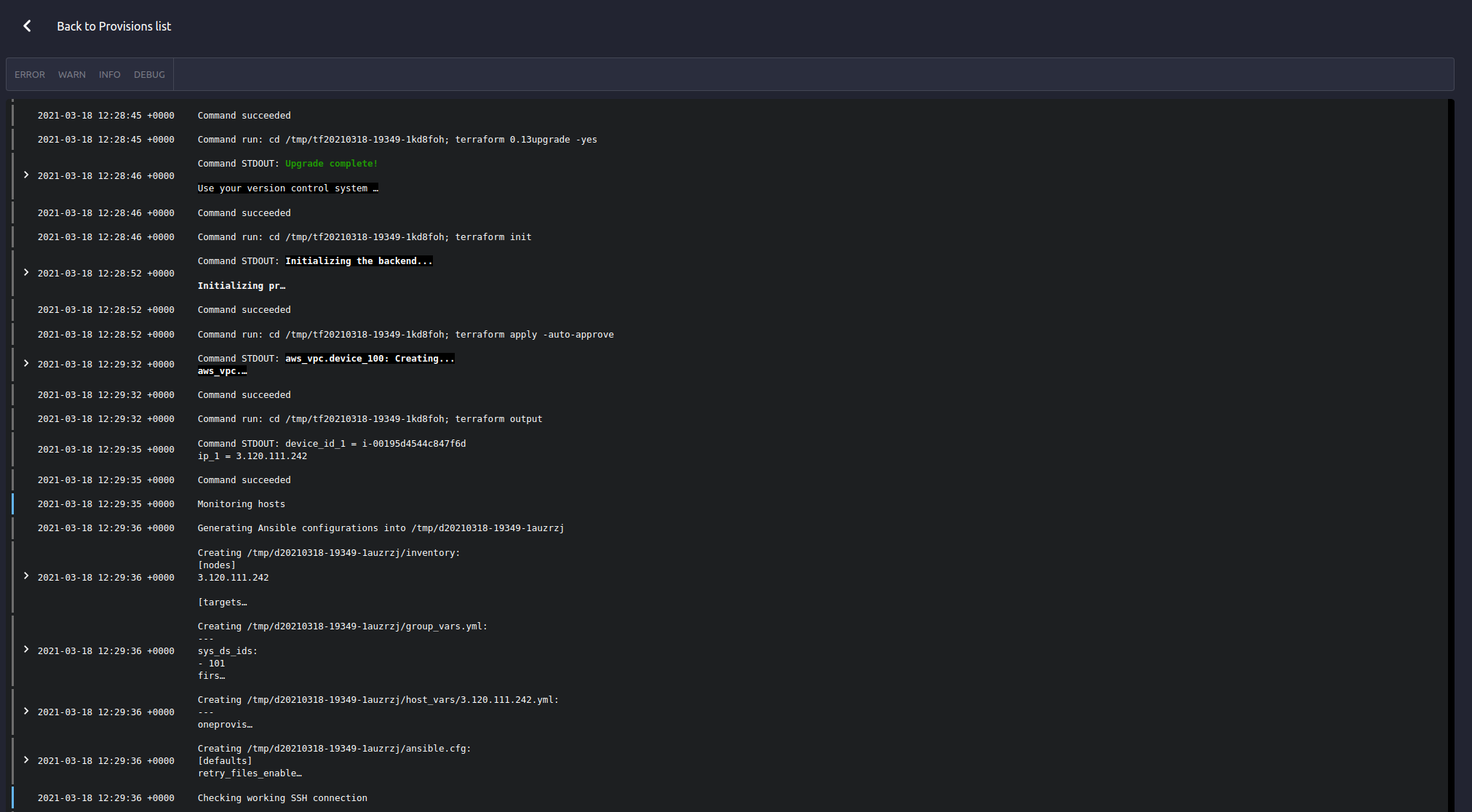Click the Generating Ansible configurations message
Image resolution: width=1472 pixels, height=812 pixels.
[381, 528]
